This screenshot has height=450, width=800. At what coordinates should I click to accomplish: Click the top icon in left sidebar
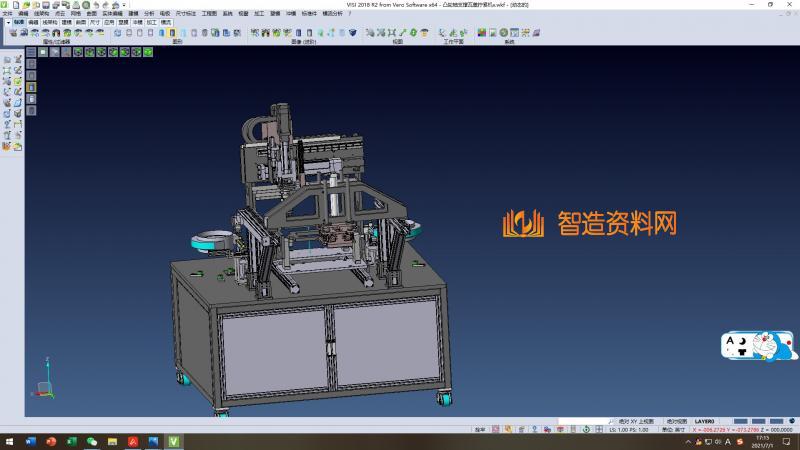coord(7,60)
